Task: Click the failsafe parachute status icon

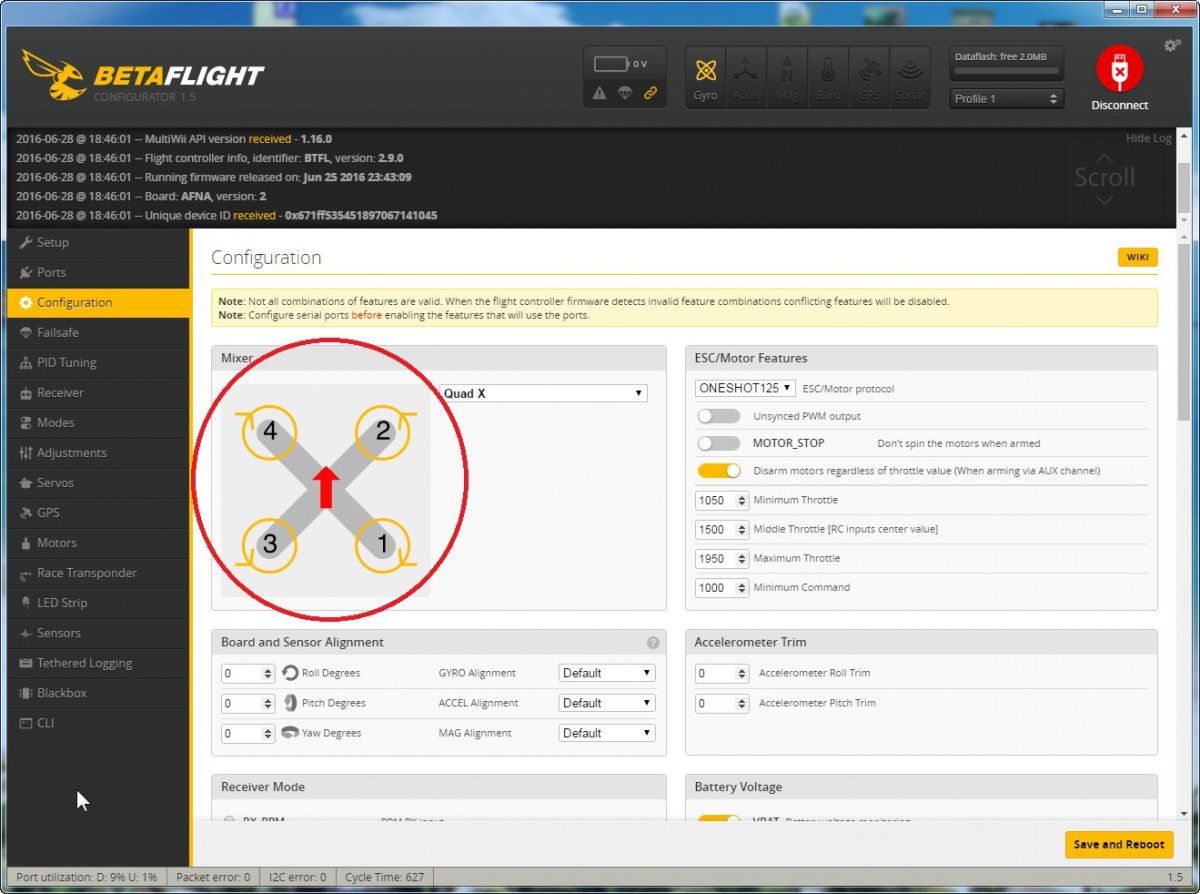Action: (625, 93)
